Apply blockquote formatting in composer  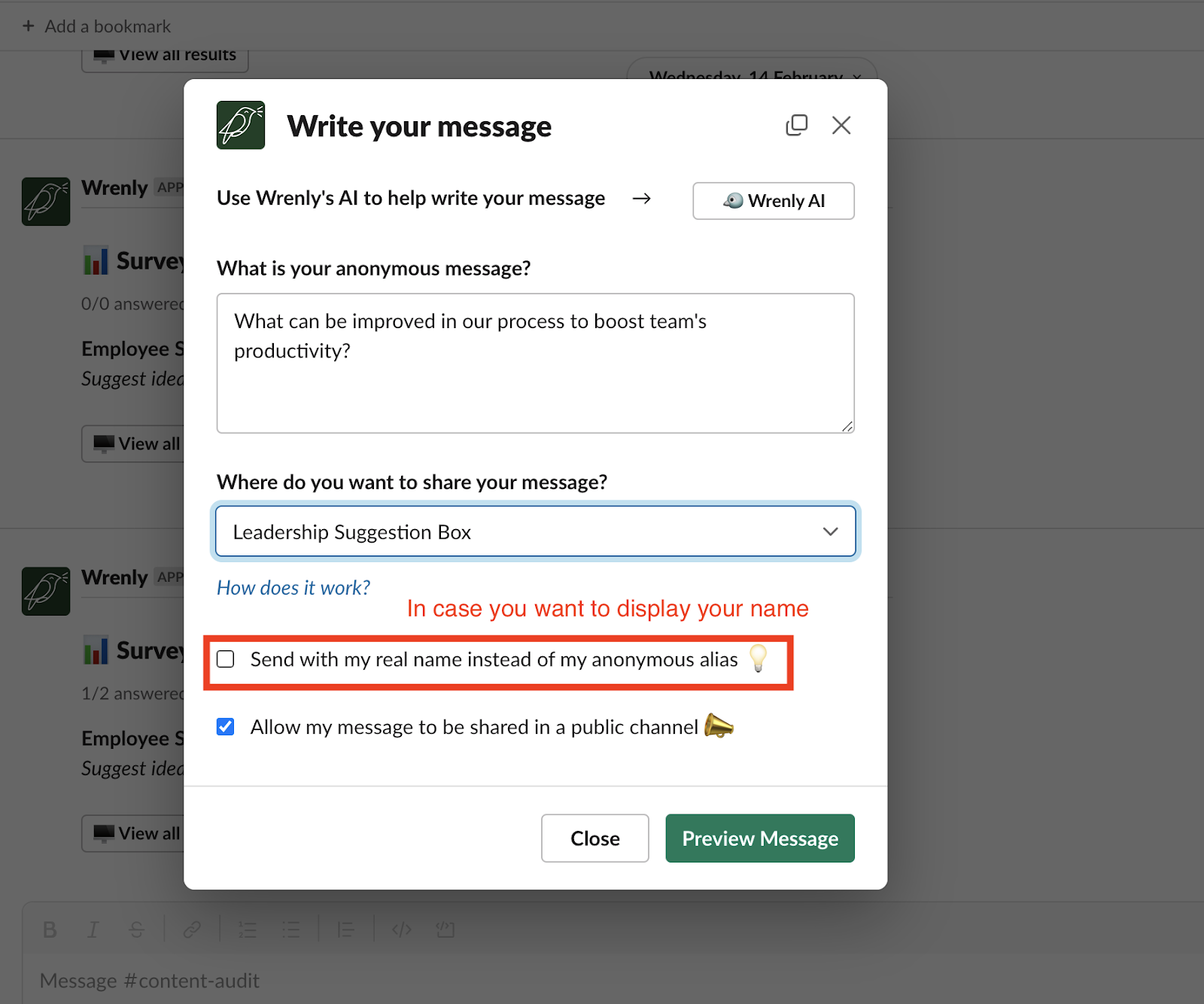coord(346,930)
